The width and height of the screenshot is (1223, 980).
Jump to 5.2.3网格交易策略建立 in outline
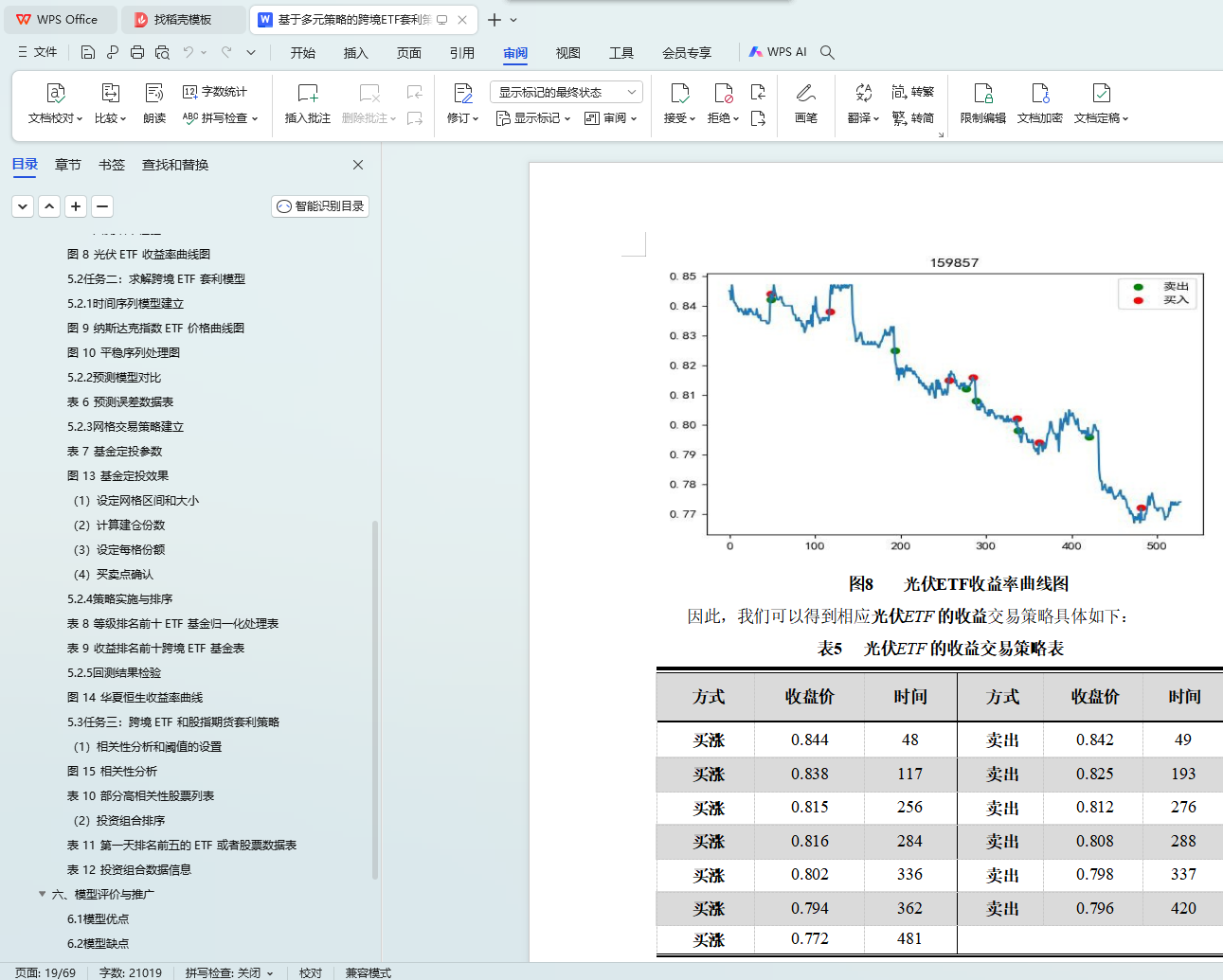click(x=125, y=427)
